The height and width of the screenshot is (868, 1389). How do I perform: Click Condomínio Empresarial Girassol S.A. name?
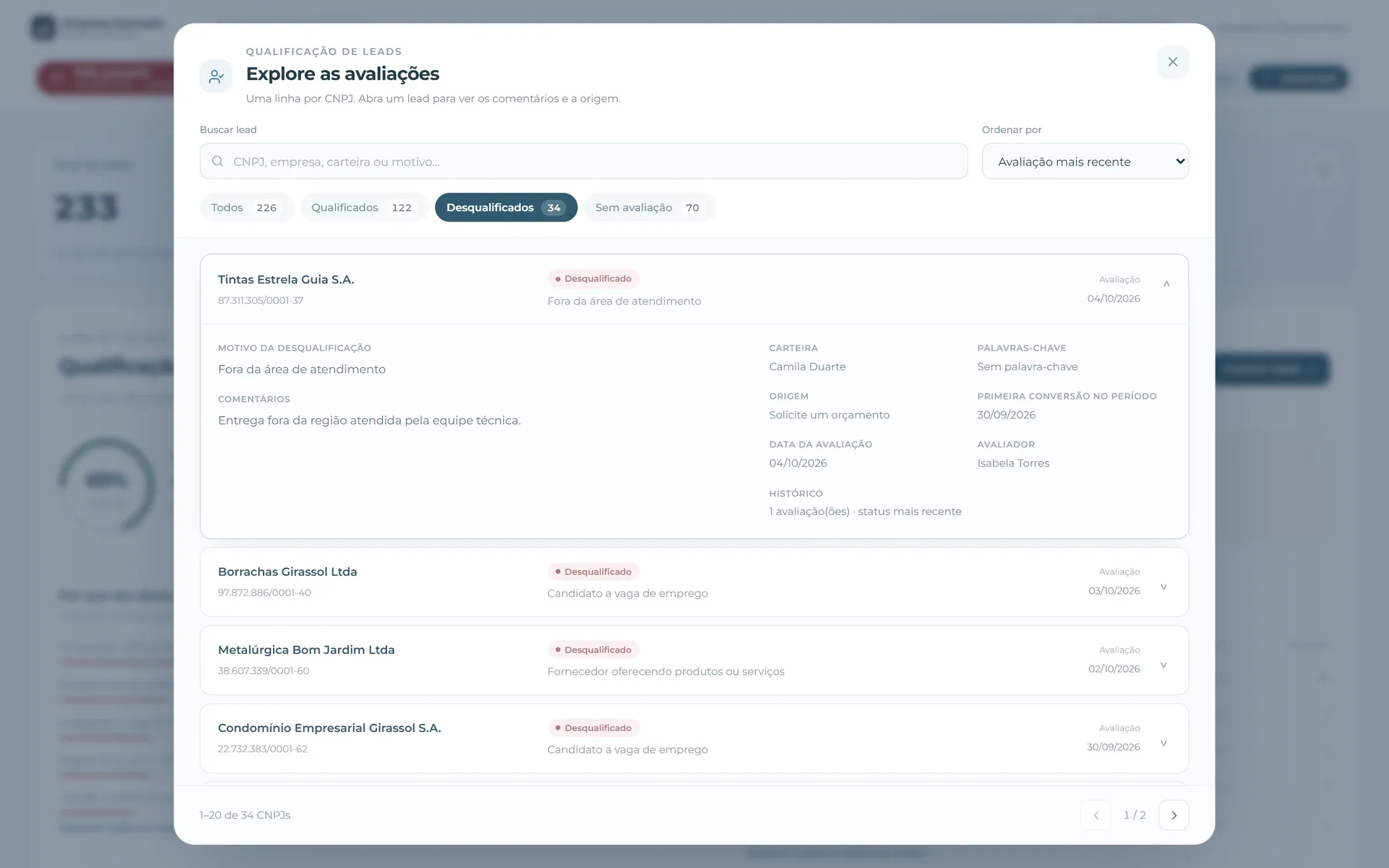pos(329,728)
